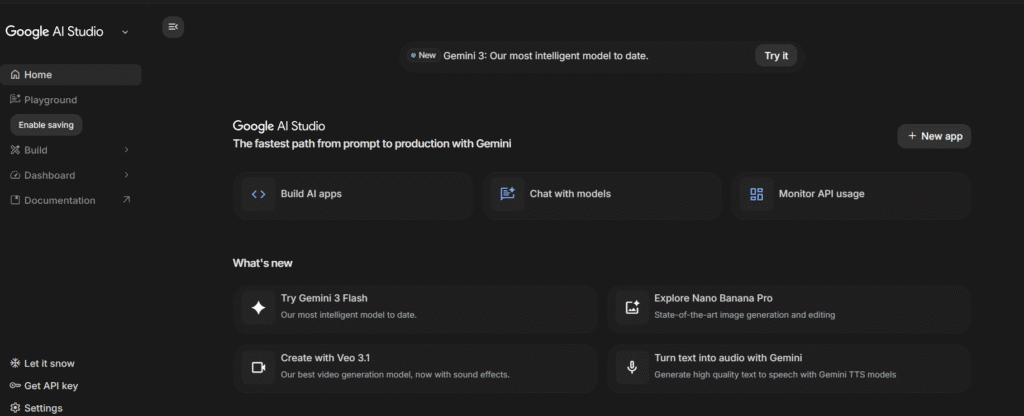
Task: Collapse the sidebar using the panel toggle icon
Action: [173, 27]
